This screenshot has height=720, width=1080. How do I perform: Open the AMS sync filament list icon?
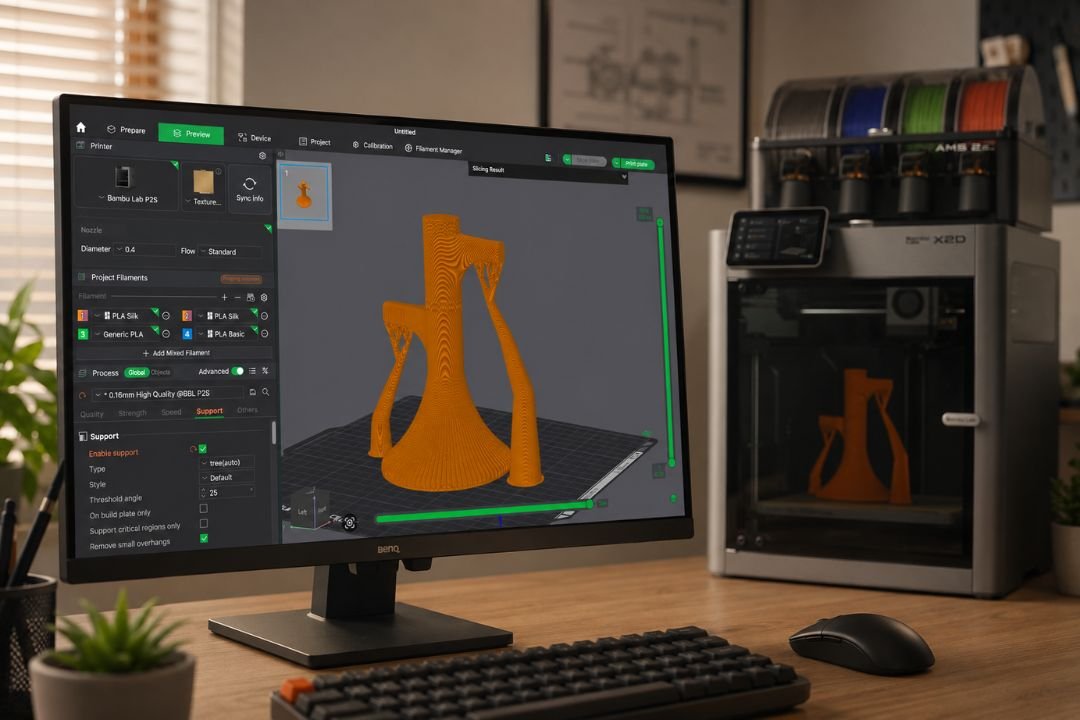251,297
